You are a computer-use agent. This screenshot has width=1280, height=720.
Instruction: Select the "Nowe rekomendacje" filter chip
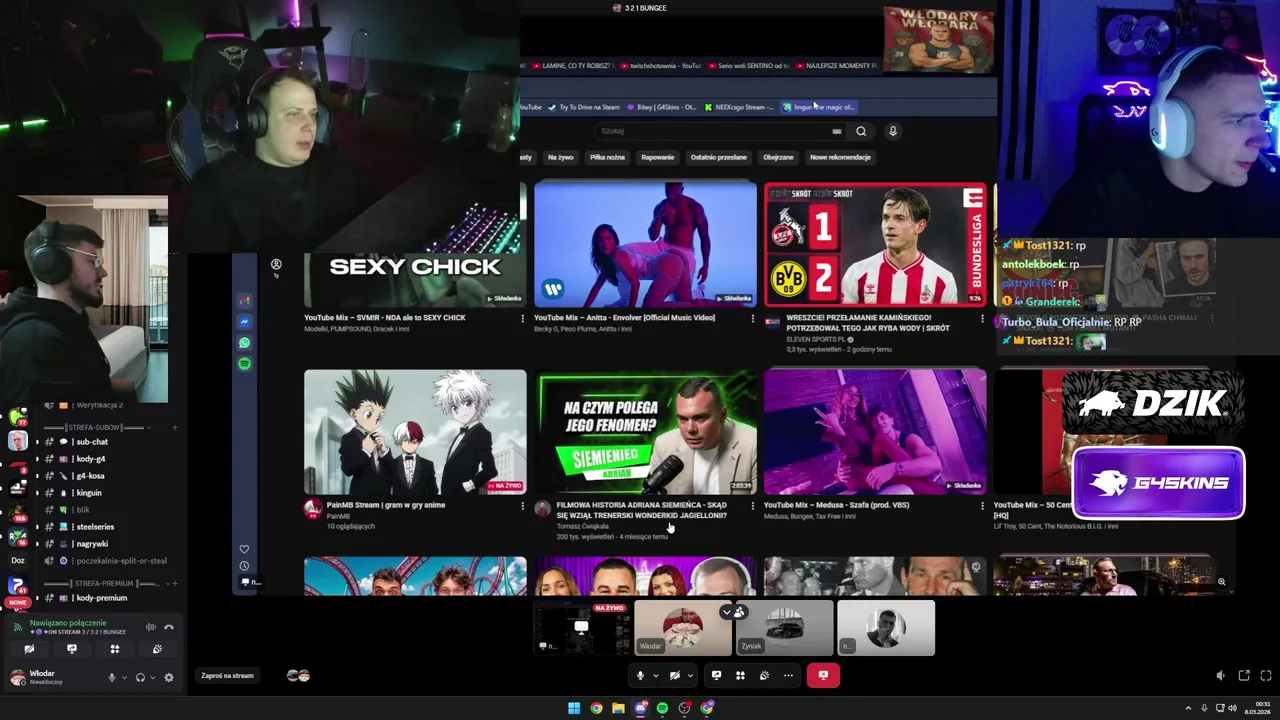(x=840, y=157)
